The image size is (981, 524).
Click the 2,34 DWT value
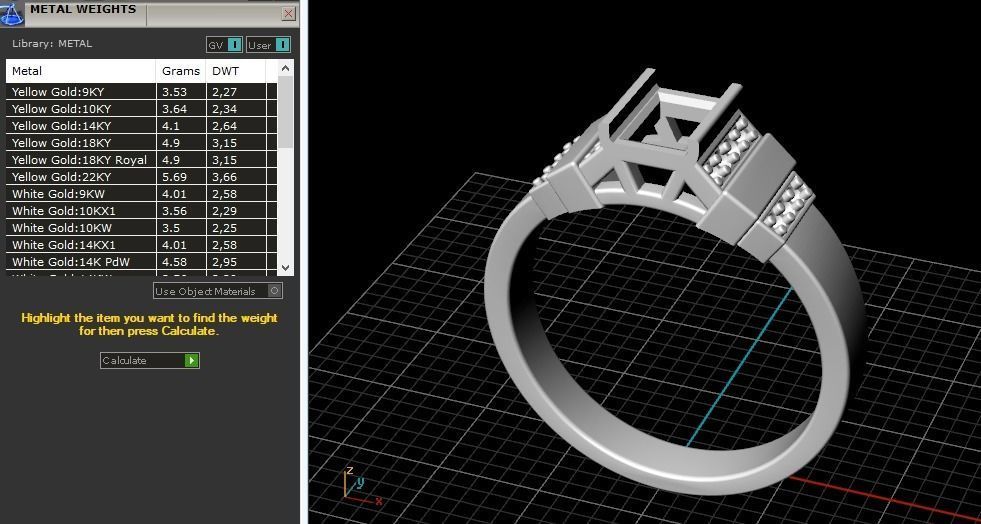click(x=224, y=109)
